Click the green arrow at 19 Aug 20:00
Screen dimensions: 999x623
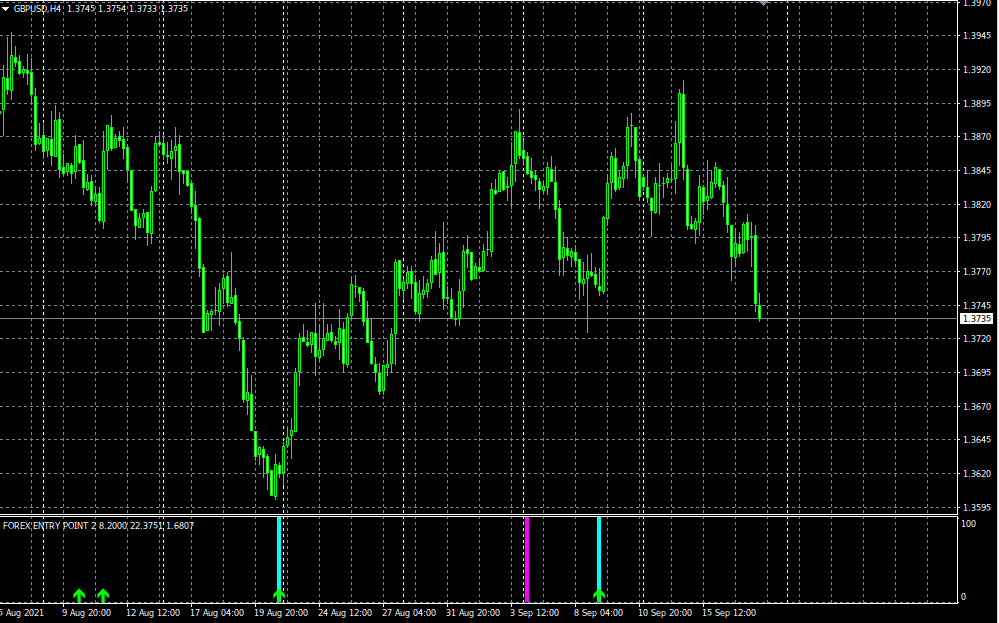279,596
